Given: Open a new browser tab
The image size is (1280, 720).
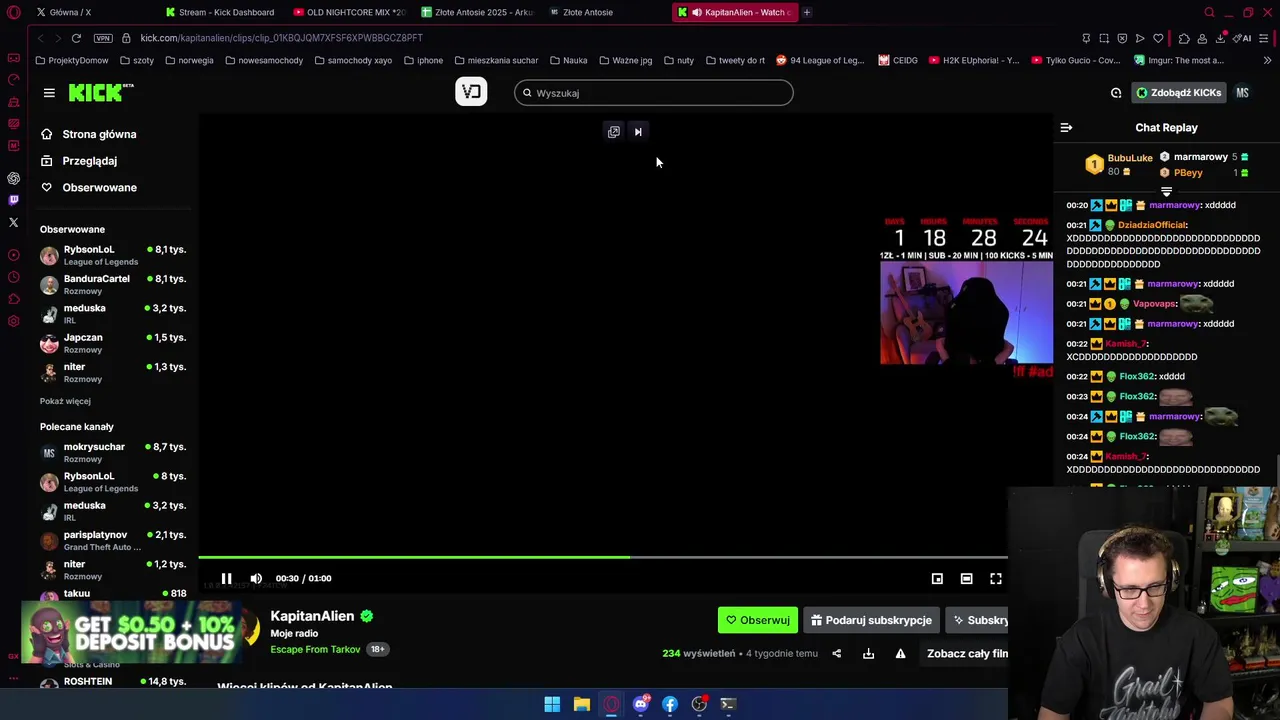Looking at the screenshot, I should click(x=807, y=12).
